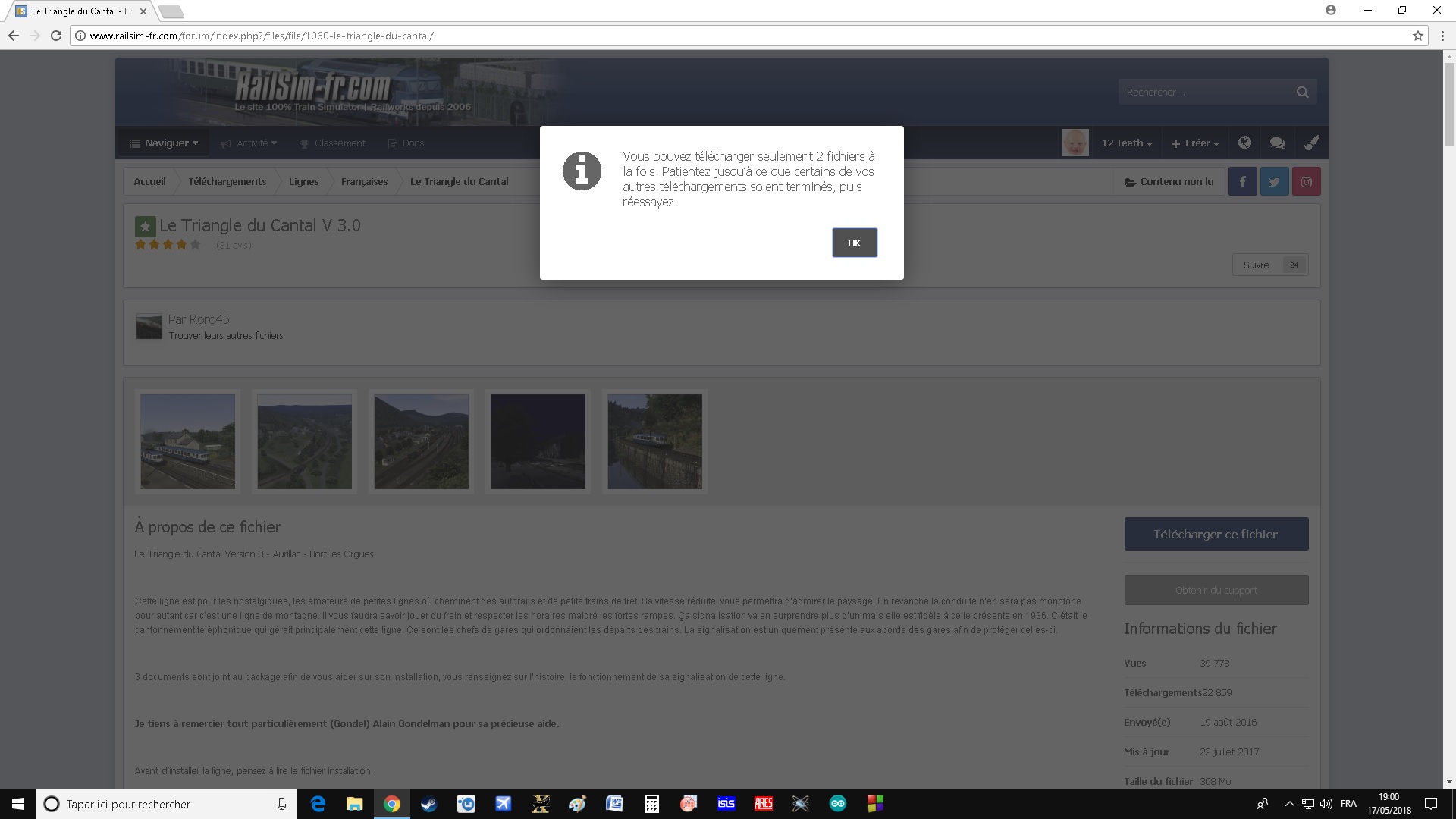Viewport: 1456px width, 819px height.
Task: Open the fifth screenshot thumbnail with river
Action: (x=655, y=441)
